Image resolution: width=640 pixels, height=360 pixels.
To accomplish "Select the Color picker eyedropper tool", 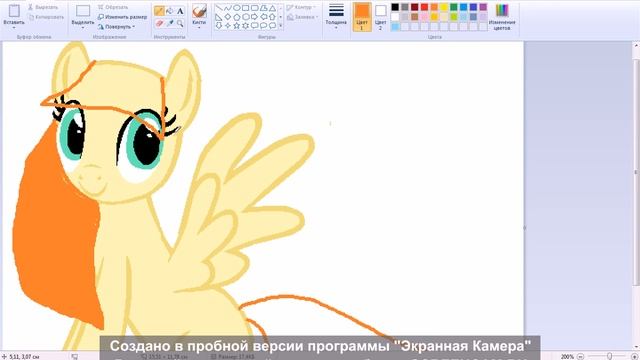I will pyautogui.click(x=169, y=24).
